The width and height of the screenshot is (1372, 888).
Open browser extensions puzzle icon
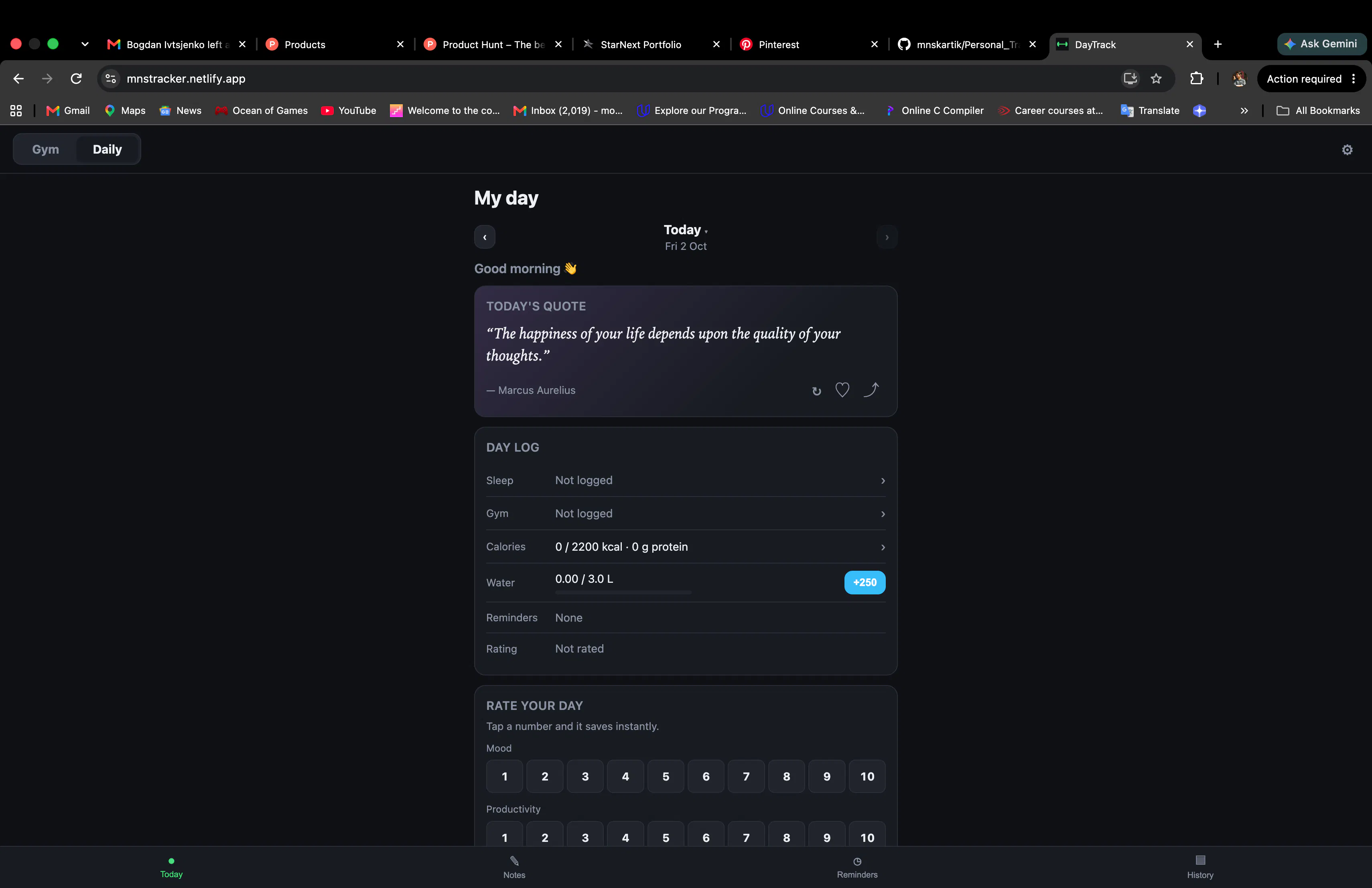point(1197,78)
